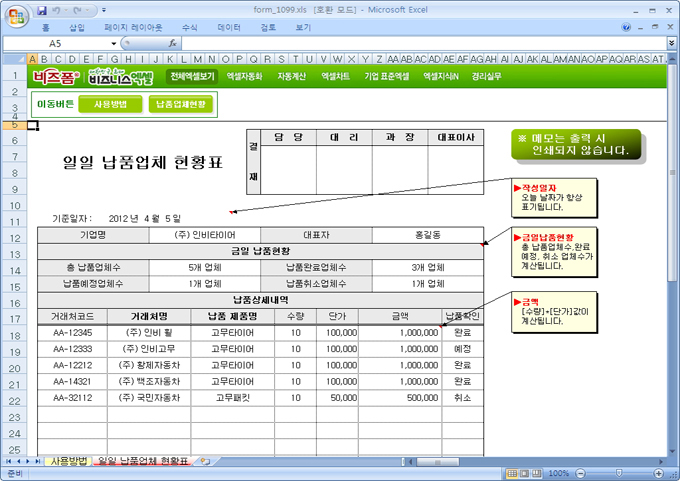Click the Office button logo

click(x=14, y=13)
